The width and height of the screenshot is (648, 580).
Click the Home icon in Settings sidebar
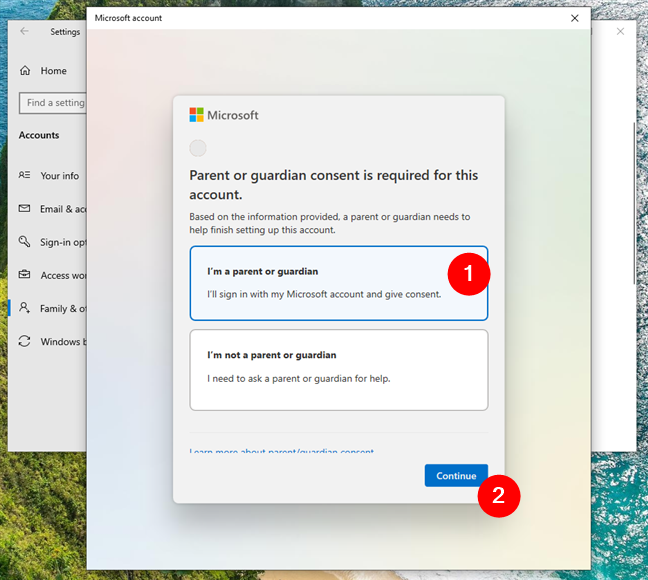coord(25,70)
